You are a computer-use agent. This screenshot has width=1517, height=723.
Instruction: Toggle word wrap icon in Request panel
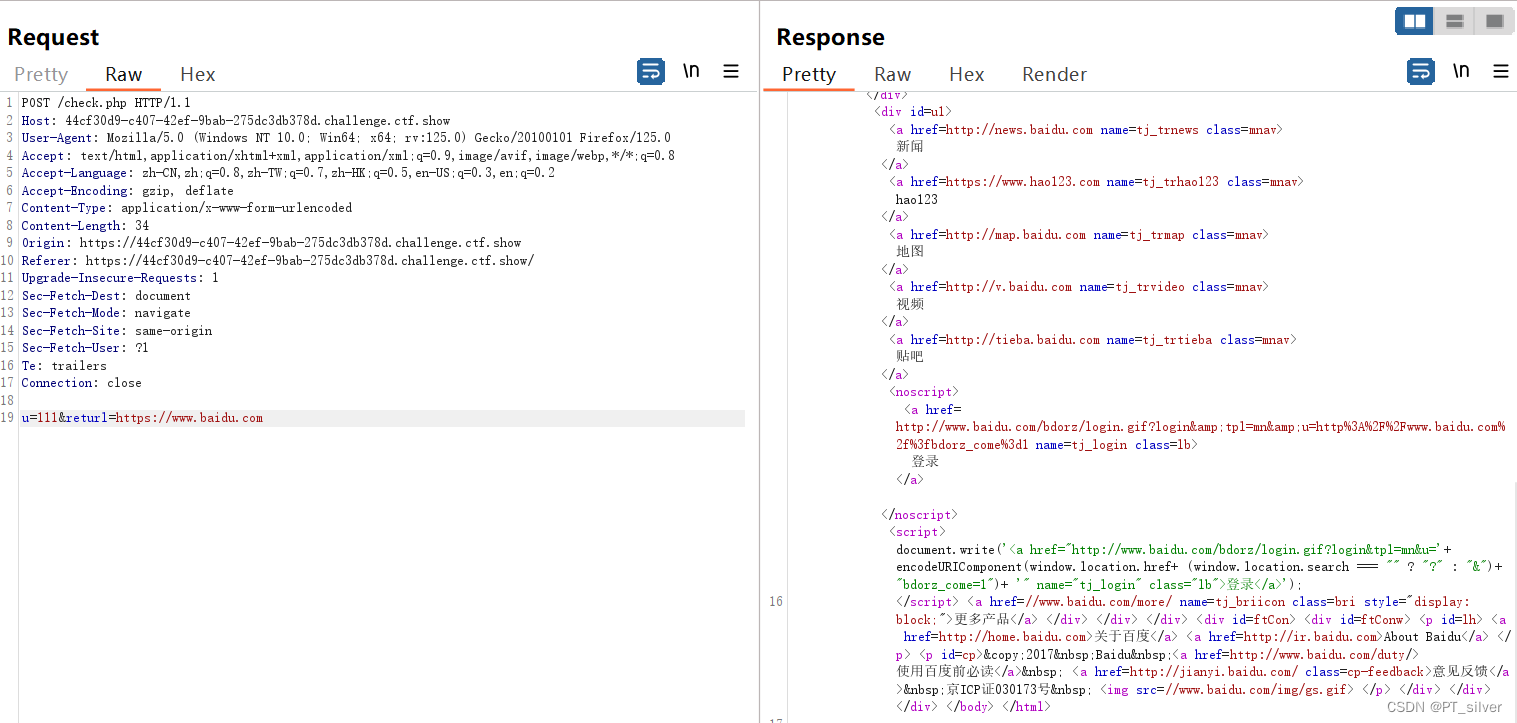pos(651,71)
